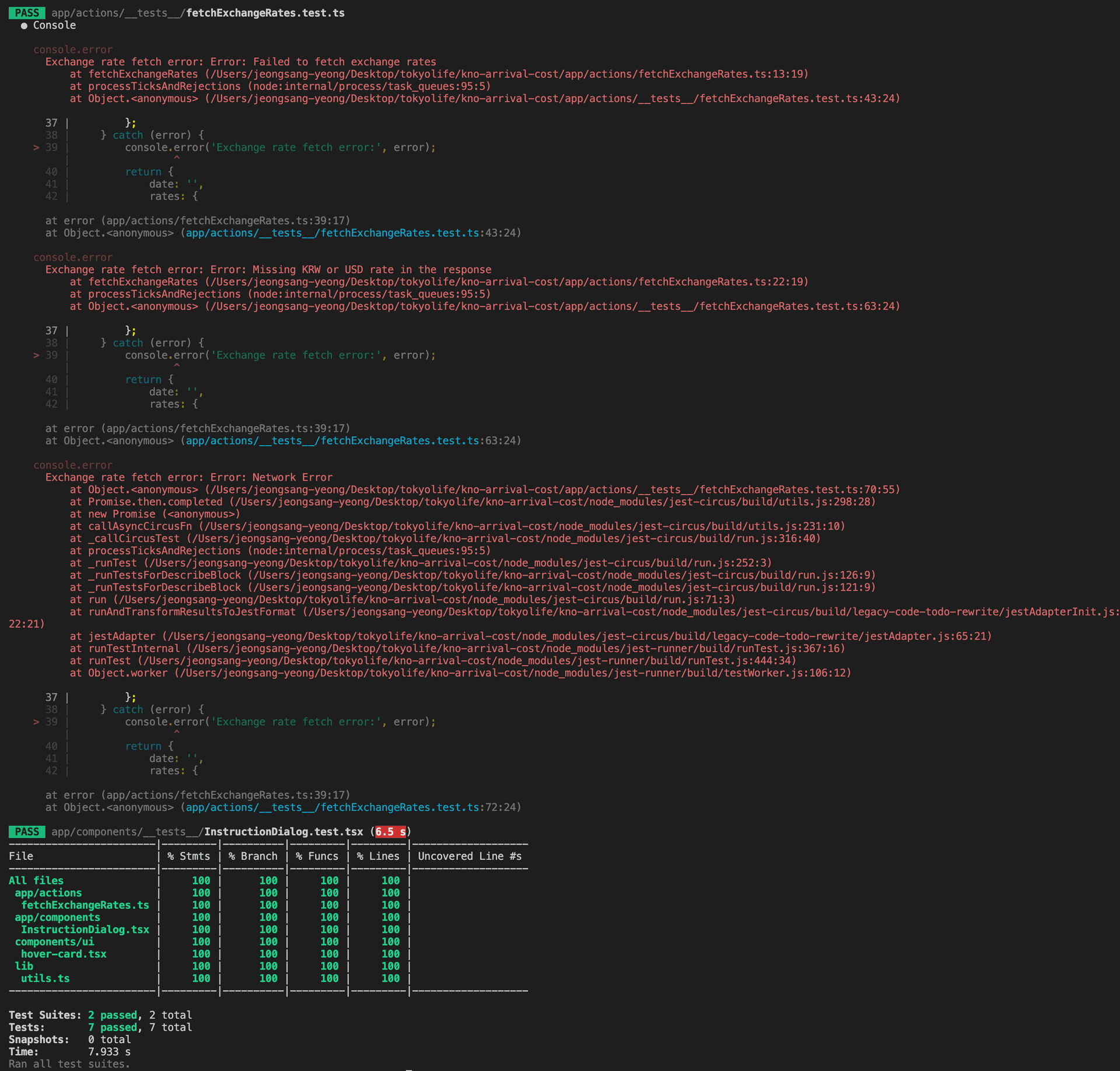Image resolution: width=1120 pixels, height=1071 pixels.
Task: Select hover-card.tsx in the coverage table
Action: tap(64, 954)
